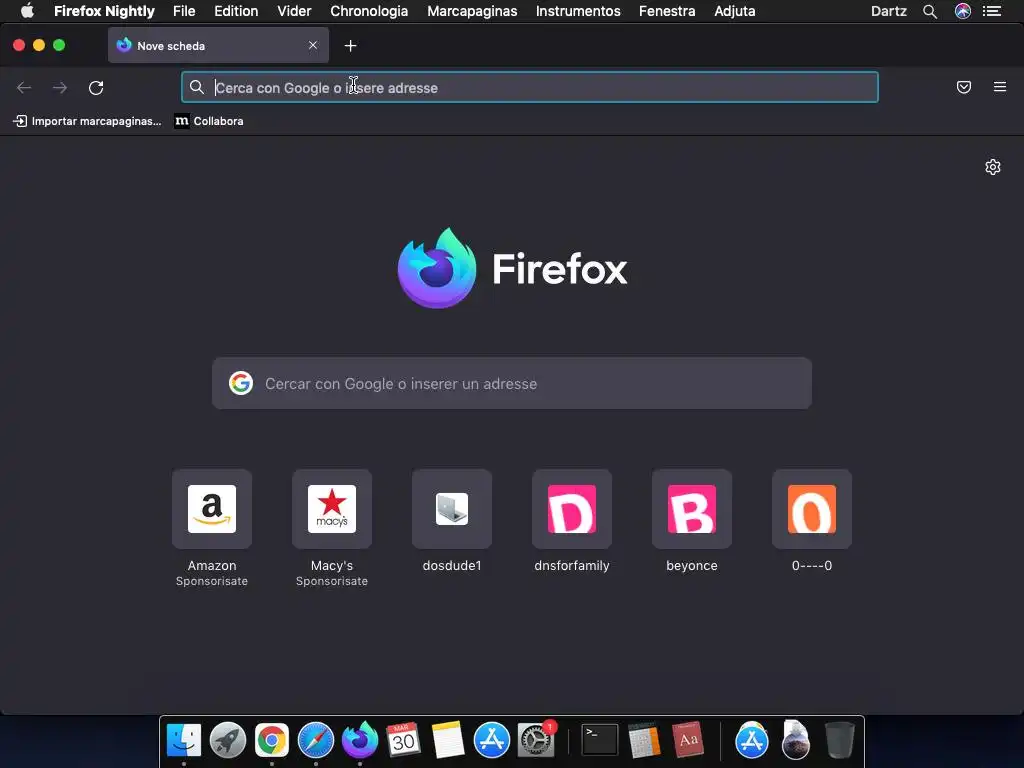Open the Macy's sponsored shortcut tile
1024x768 pixels.
(x=332, y=509)
